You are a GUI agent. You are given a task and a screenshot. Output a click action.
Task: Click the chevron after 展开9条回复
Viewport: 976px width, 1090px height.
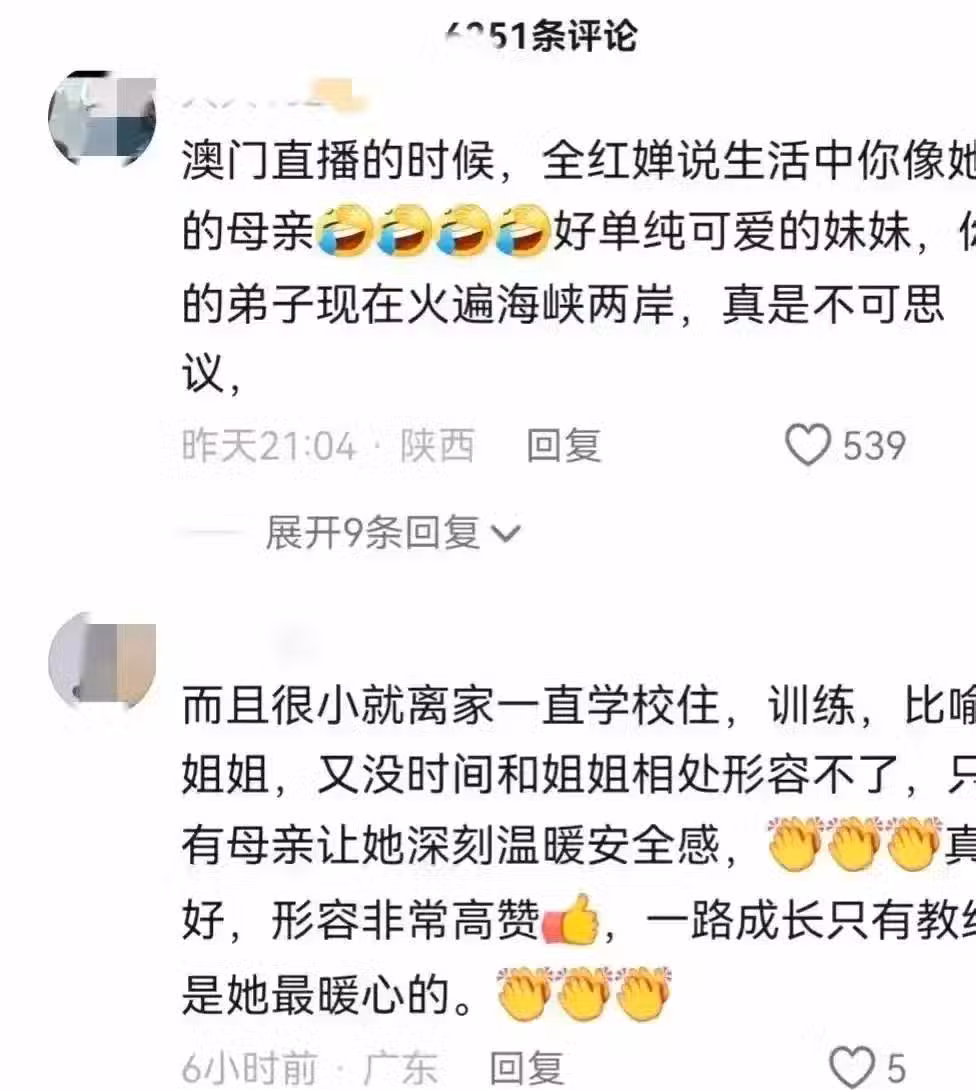[505, 533]
